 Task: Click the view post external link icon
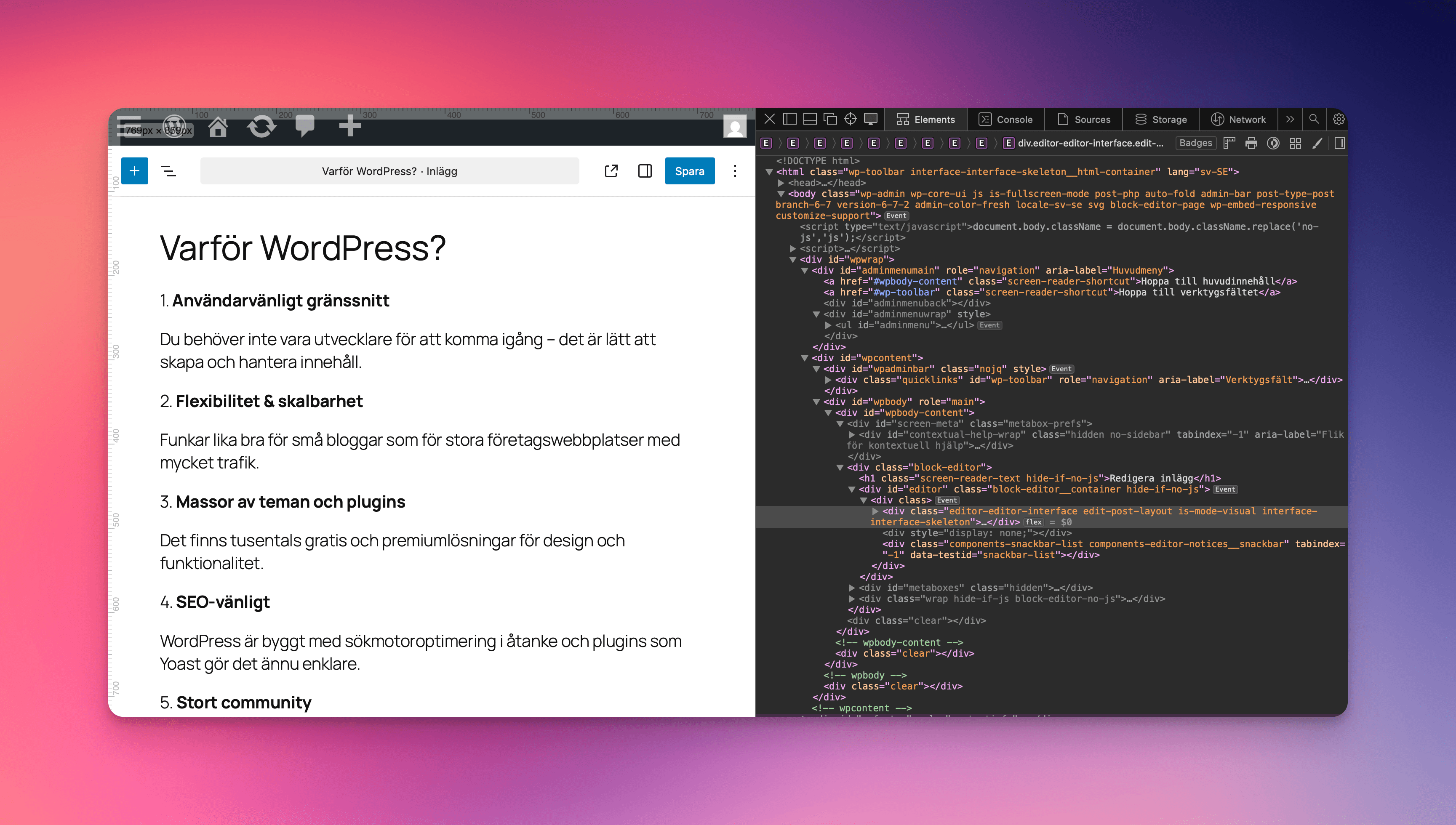[x=611, y=170]
